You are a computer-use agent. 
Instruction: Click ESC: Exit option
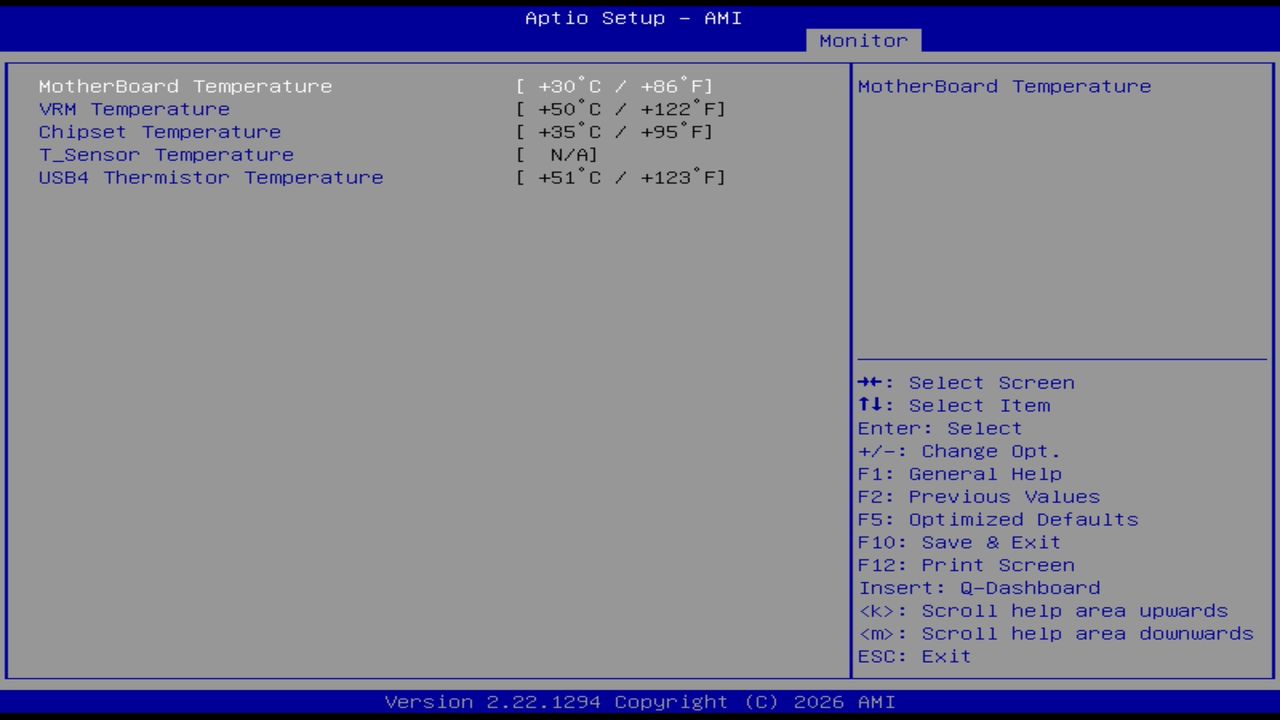coord(913,656)
